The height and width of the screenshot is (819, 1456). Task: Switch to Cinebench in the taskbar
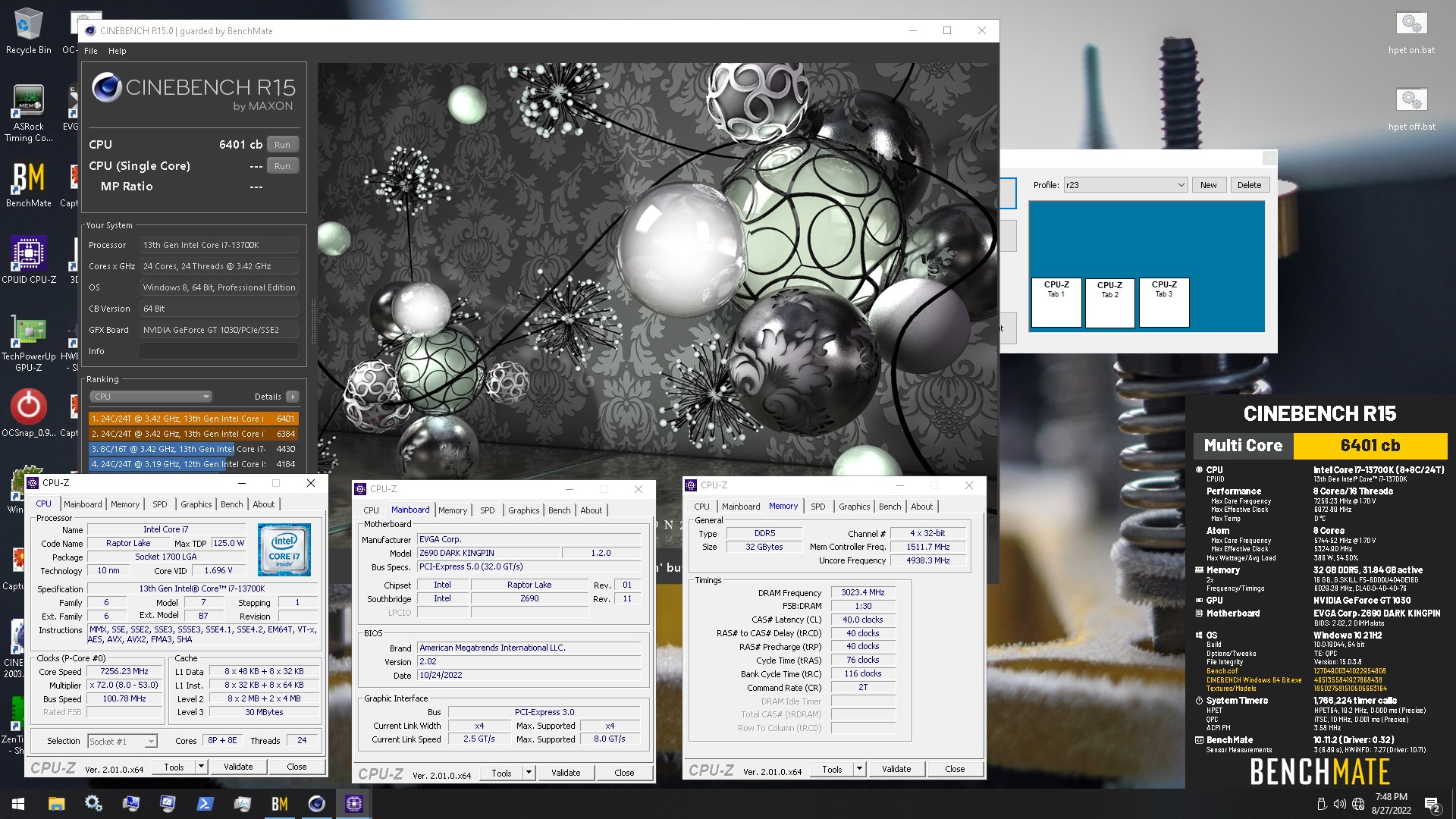click(x=316, y=804)
